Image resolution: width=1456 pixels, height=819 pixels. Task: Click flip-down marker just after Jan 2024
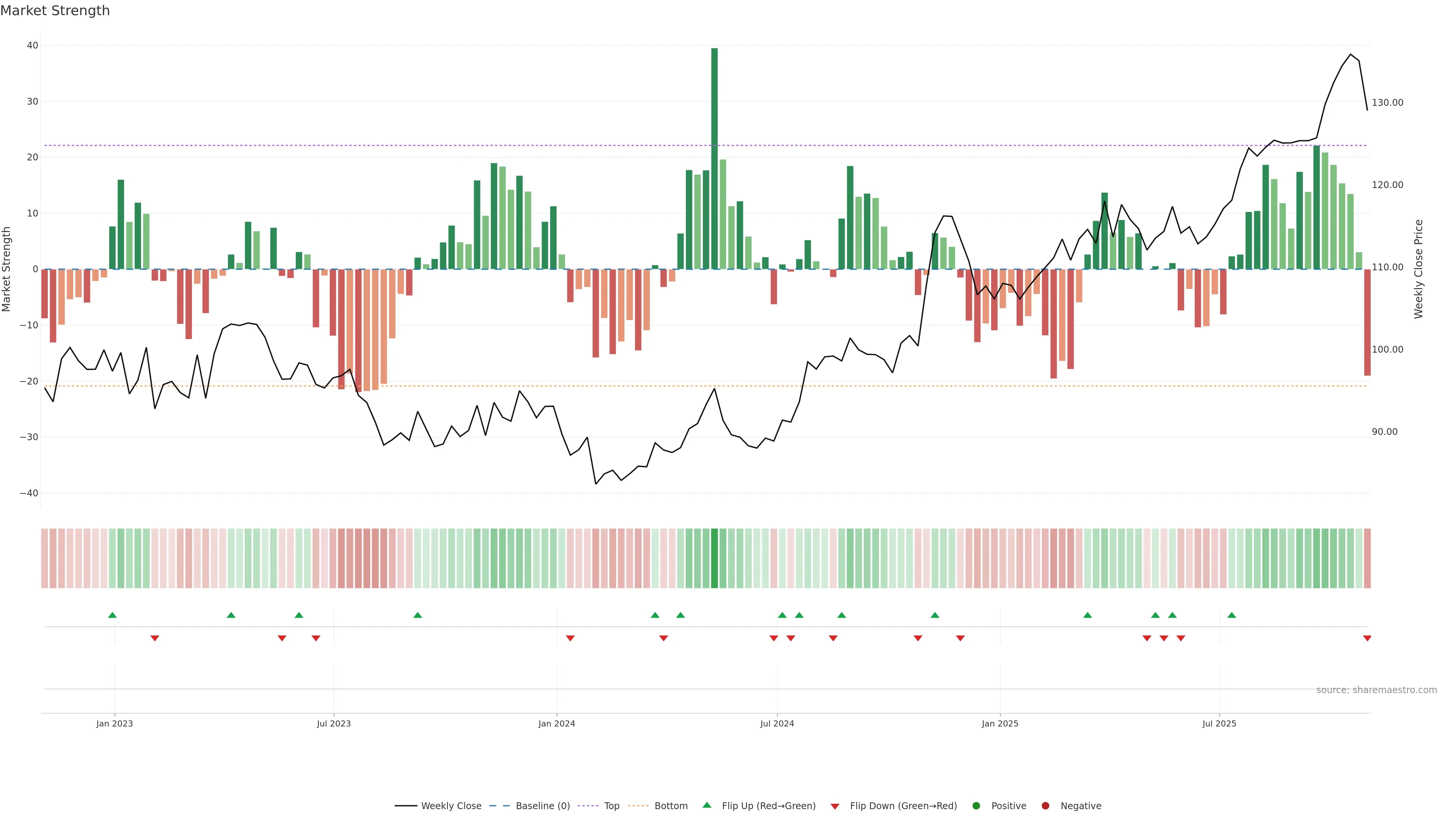570,638
